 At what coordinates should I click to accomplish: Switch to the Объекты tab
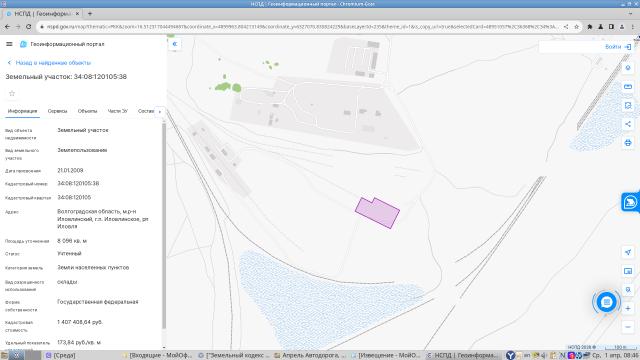coord(87,111)
